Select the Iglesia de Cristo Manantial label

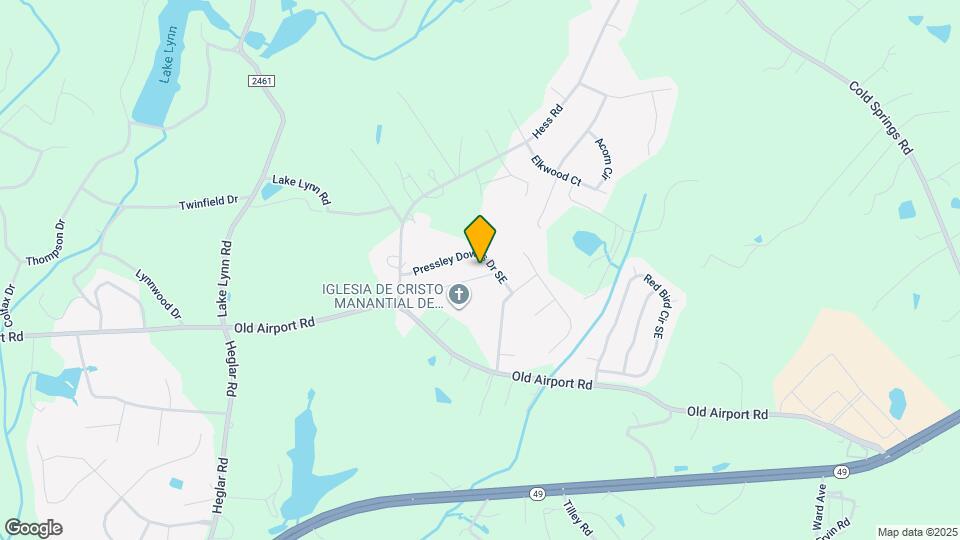(383, 296)
